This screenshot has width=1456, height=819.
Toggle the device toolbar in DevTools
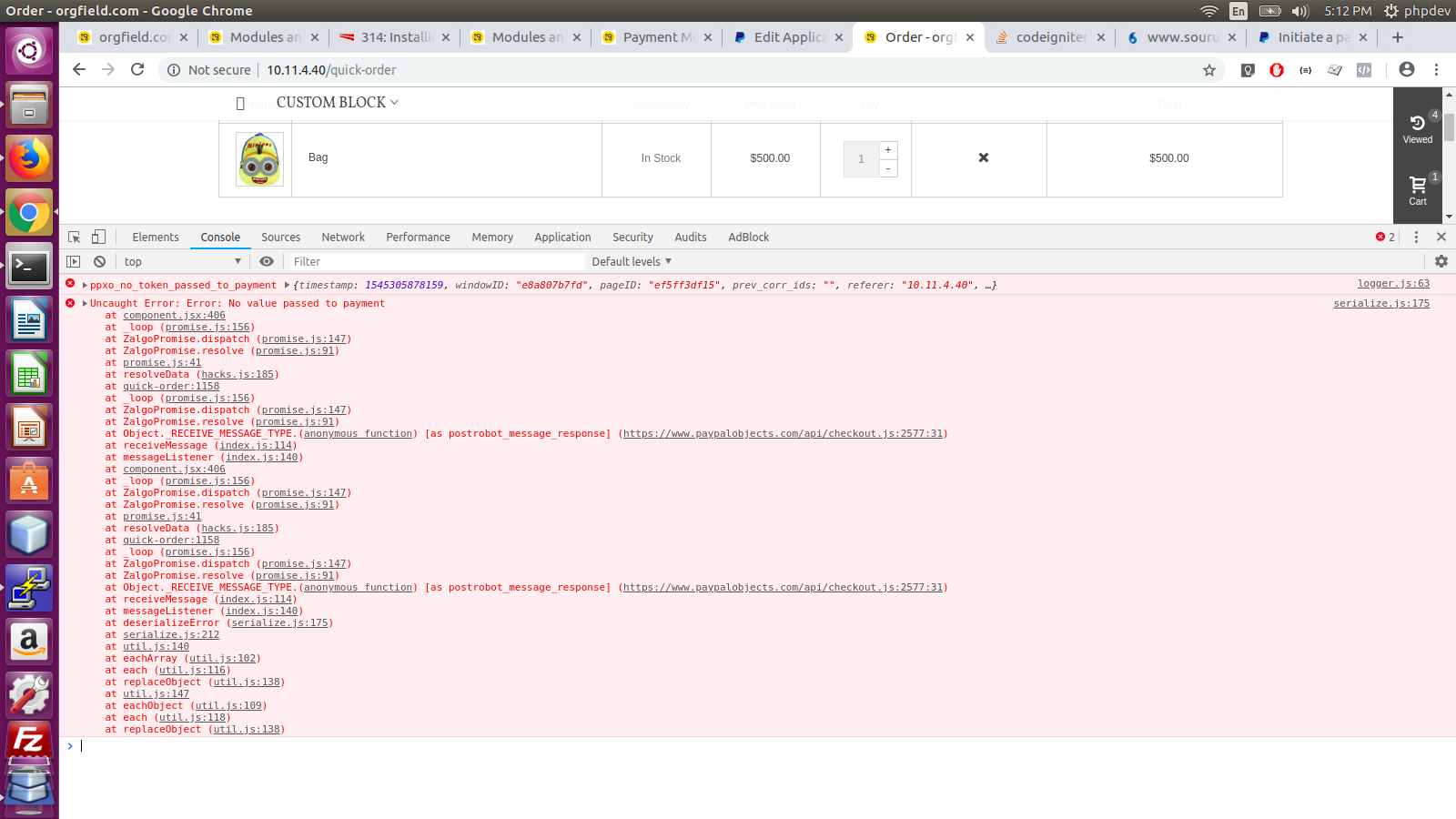point(98,236)
